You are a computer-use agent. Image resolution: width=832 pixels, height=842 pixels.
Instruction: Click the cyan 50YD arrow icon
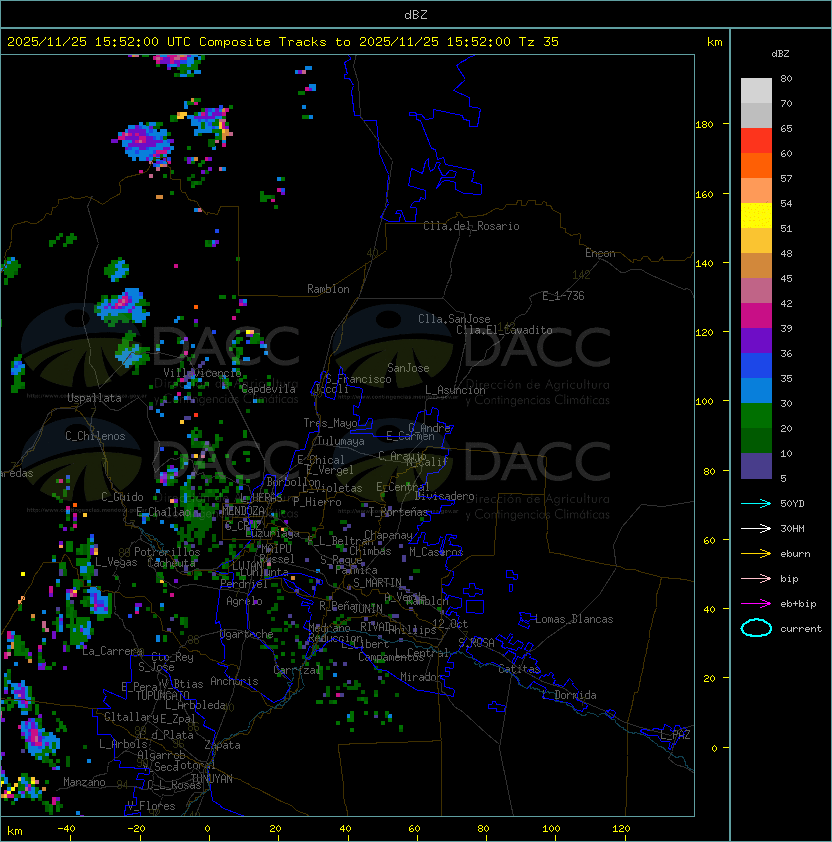point(756,503)
